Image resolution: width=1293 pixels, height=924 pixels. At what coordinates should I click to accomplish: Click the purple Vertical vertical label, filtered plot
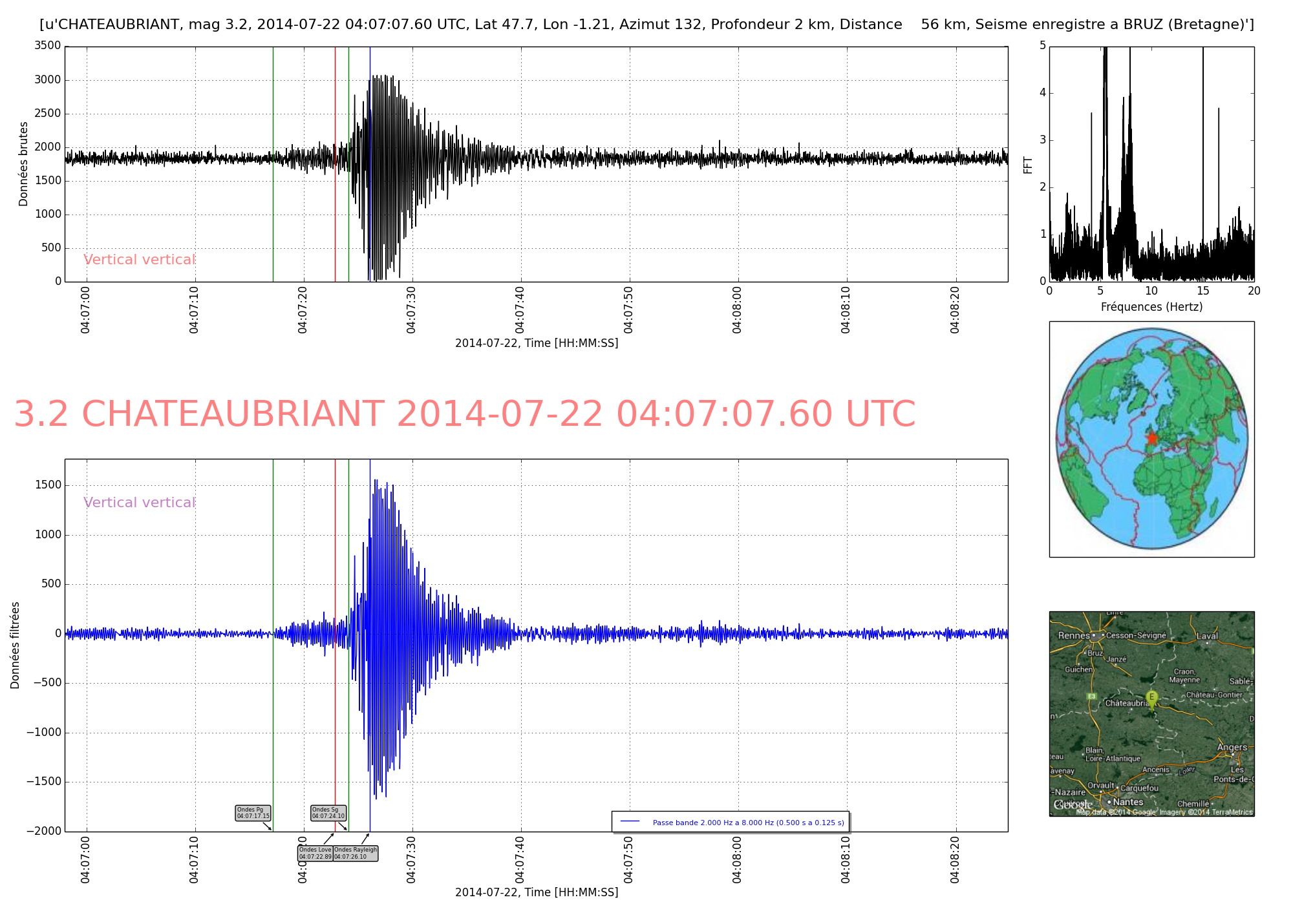pyautogui.click(x=139, y=503)
